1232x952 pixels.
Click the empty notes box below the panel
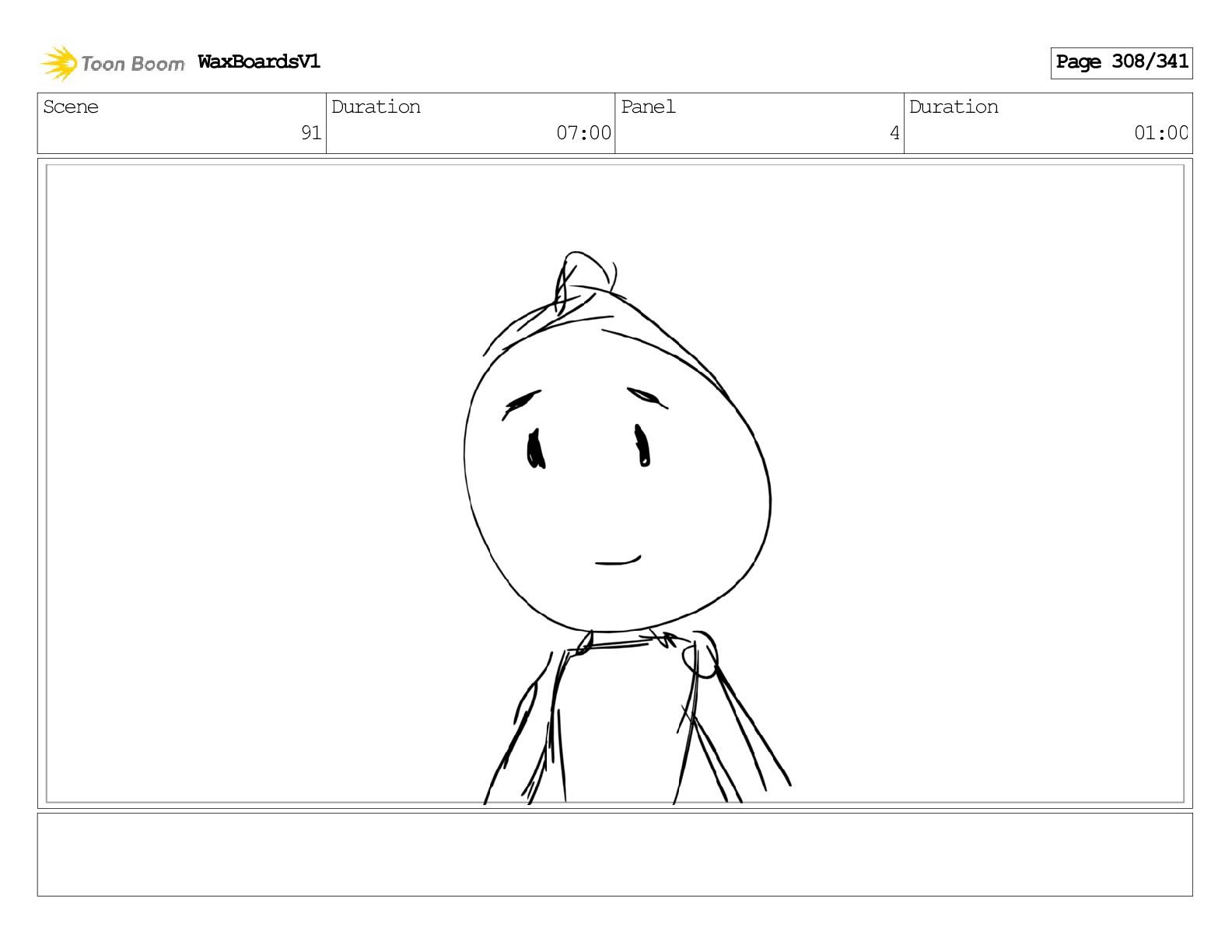tap(614, 855)
